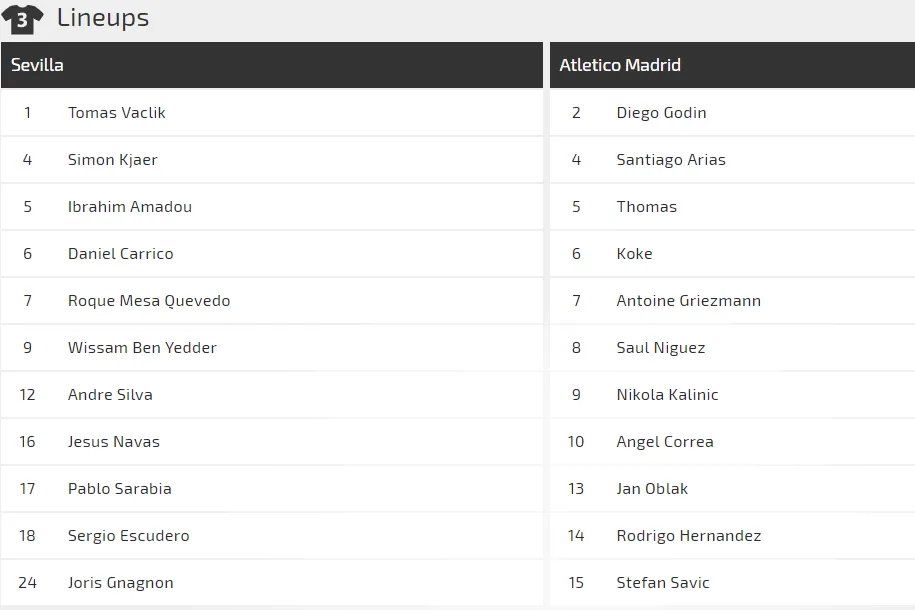Open Koke's player entry
This screenshot has width=915, height=610.
click(634, 254)
